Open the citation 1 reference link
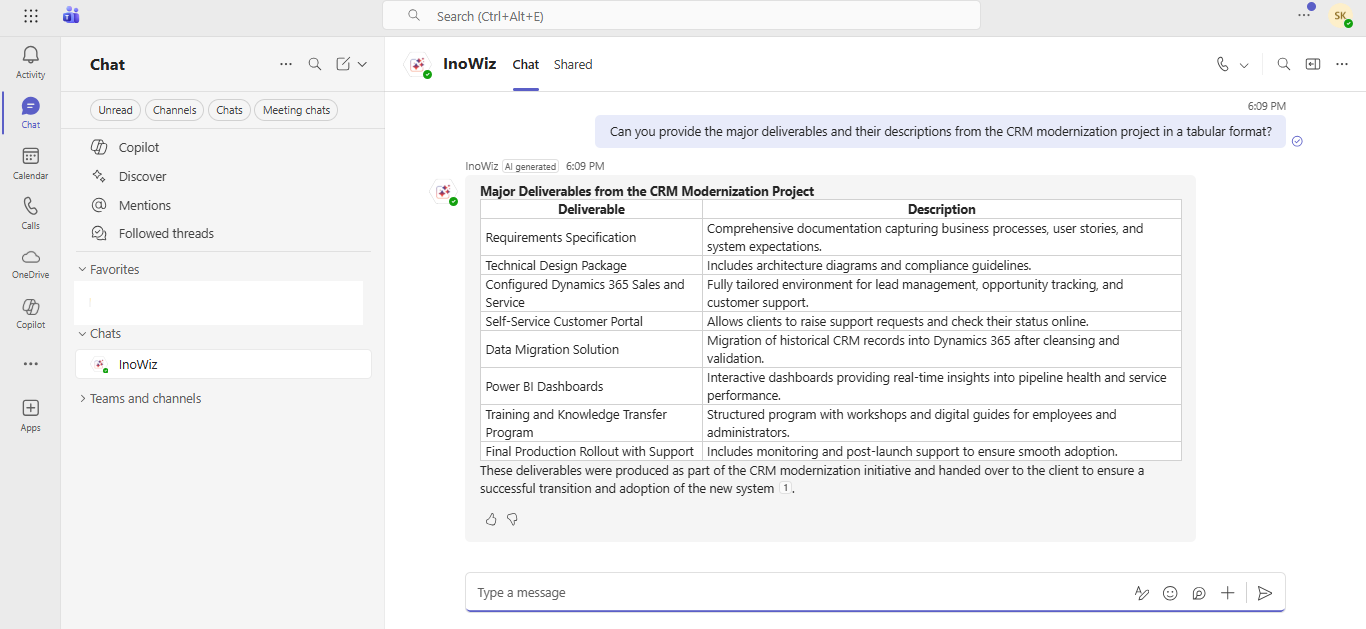The height and width of the screenshot is (629, 1366). [785, 488]
